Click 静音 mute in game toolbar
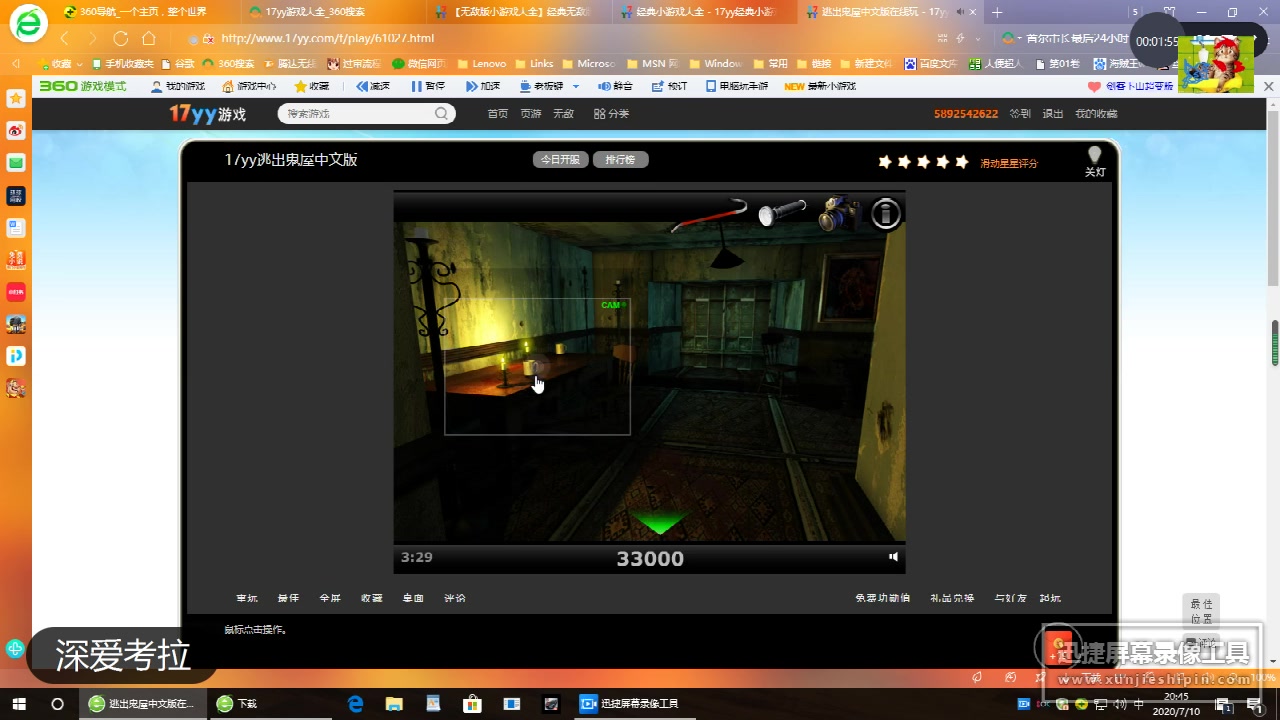 tap(615, 86)
